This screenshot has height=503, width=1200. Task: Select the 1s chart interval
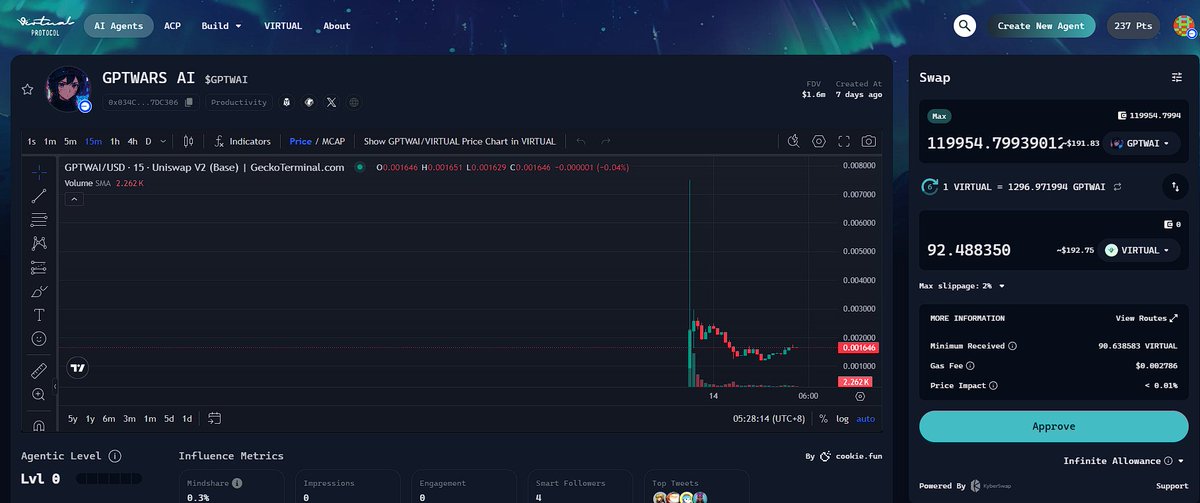point(32,141)
